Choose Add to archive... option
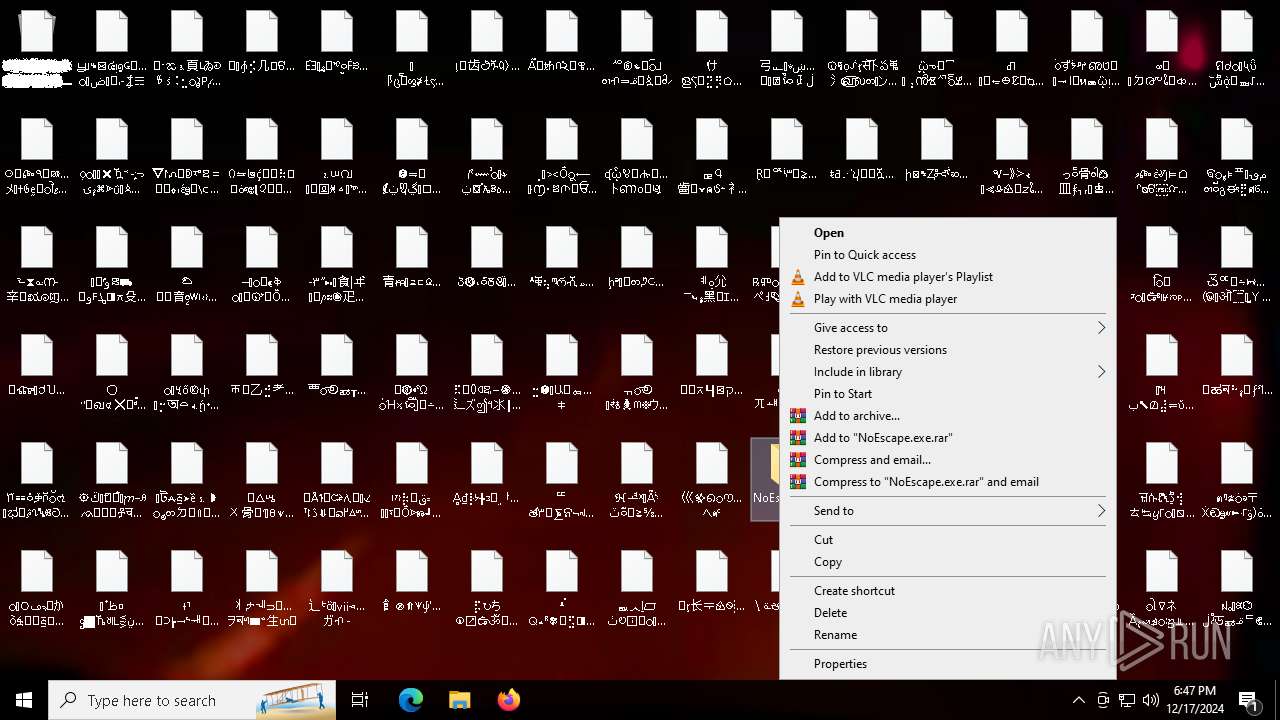This screenshot has height=720, width=1280. click(x=948, y=416)
